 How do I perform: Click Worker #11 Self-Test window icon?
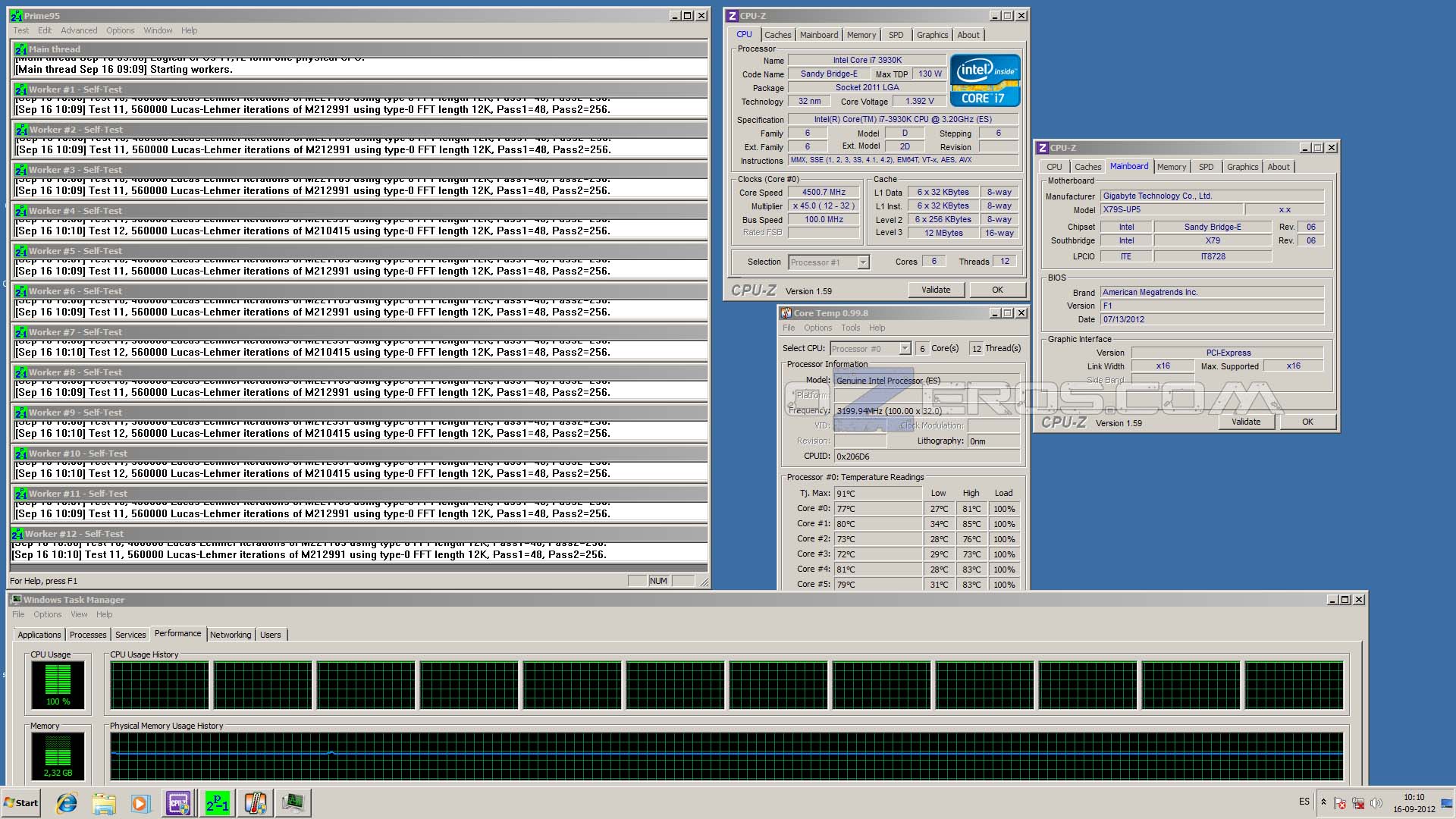tap(20, 494)
